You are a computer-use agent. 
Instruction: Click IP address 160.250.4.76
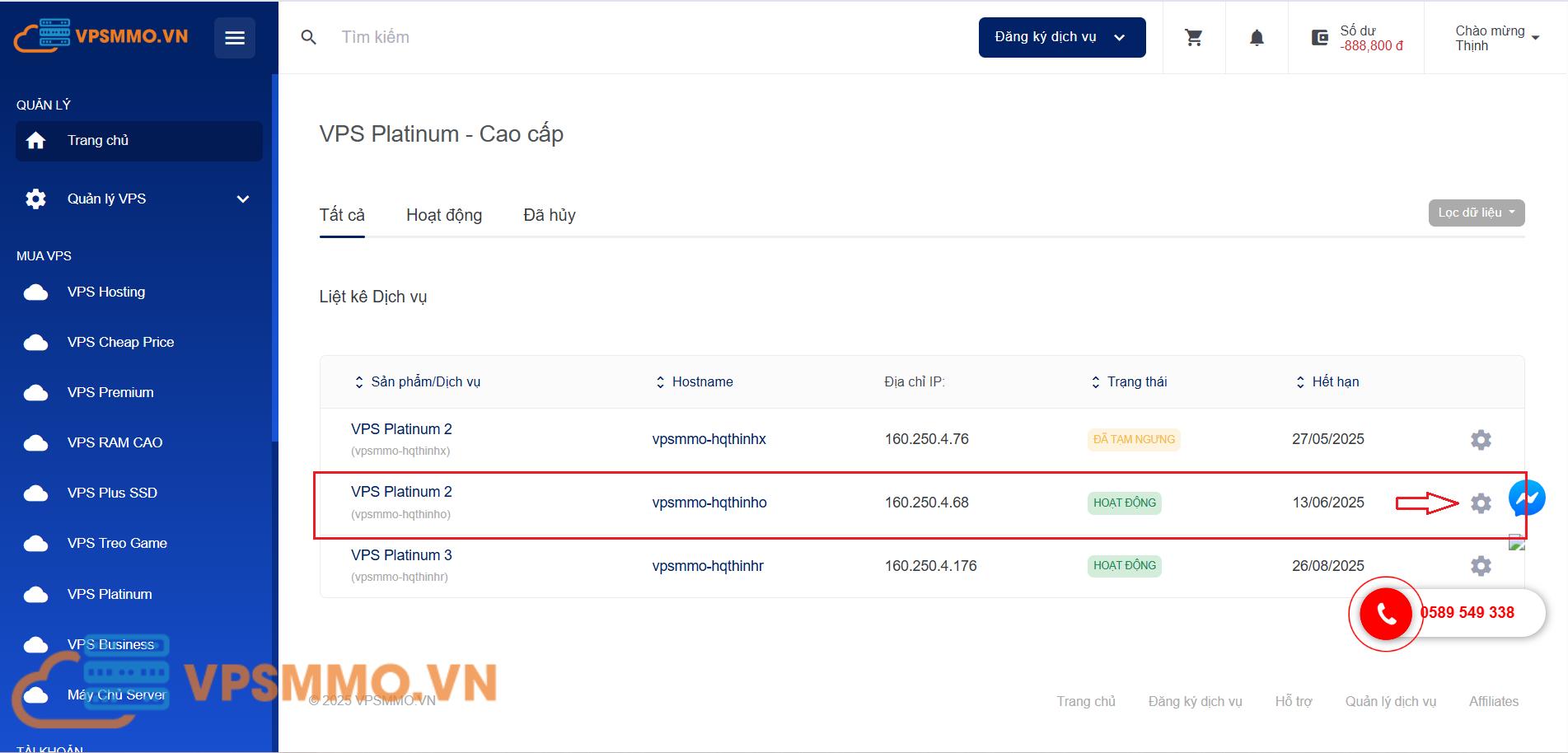click(x=927, y=439)
